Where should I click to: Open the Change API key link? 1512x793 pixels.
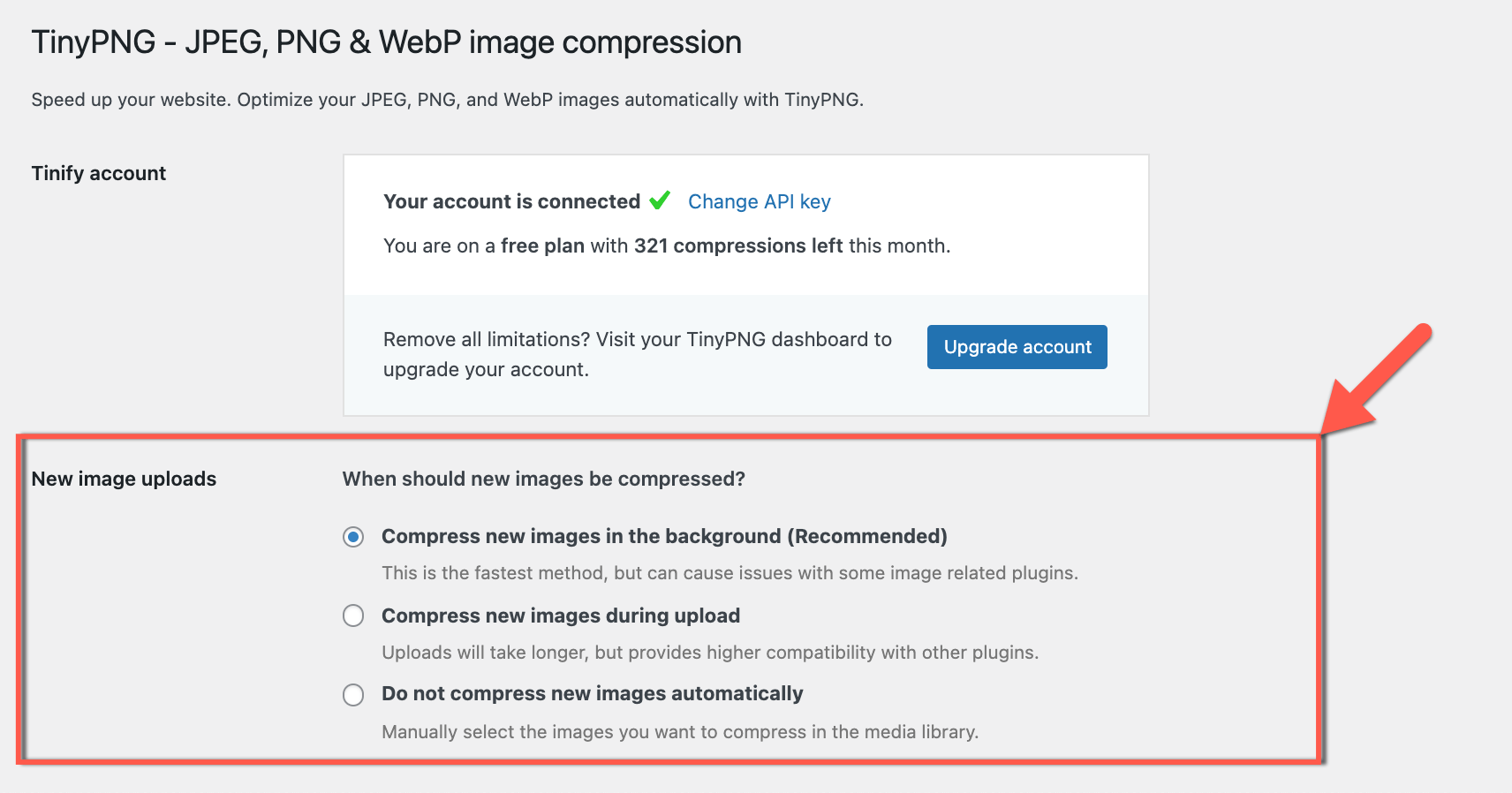pos(759,201)
